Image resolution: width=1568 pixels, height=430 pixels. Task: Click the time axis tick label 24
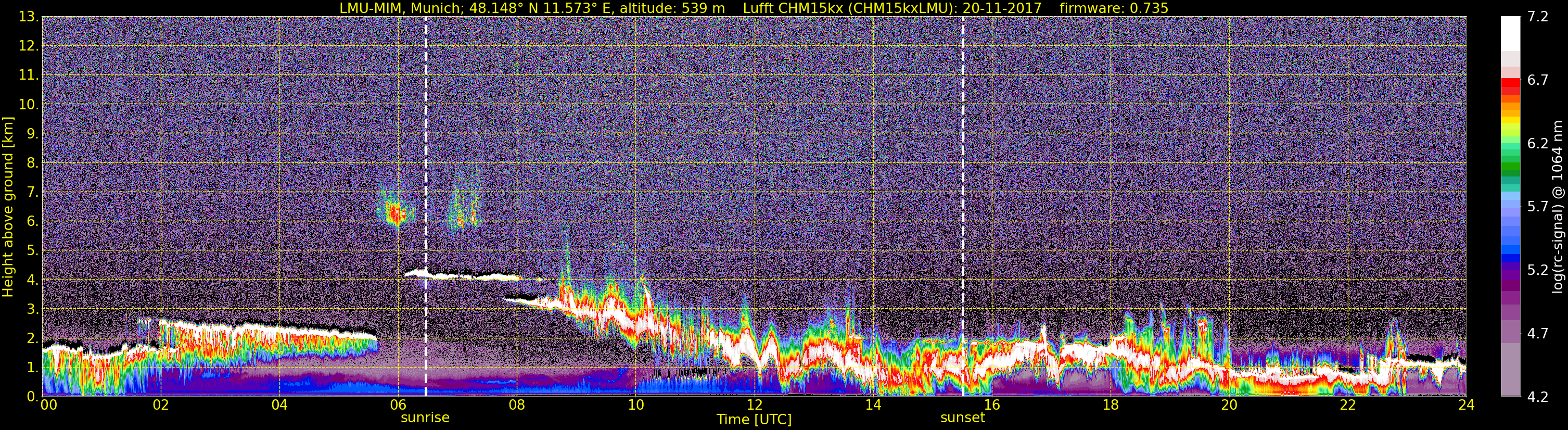(1465, 405)
